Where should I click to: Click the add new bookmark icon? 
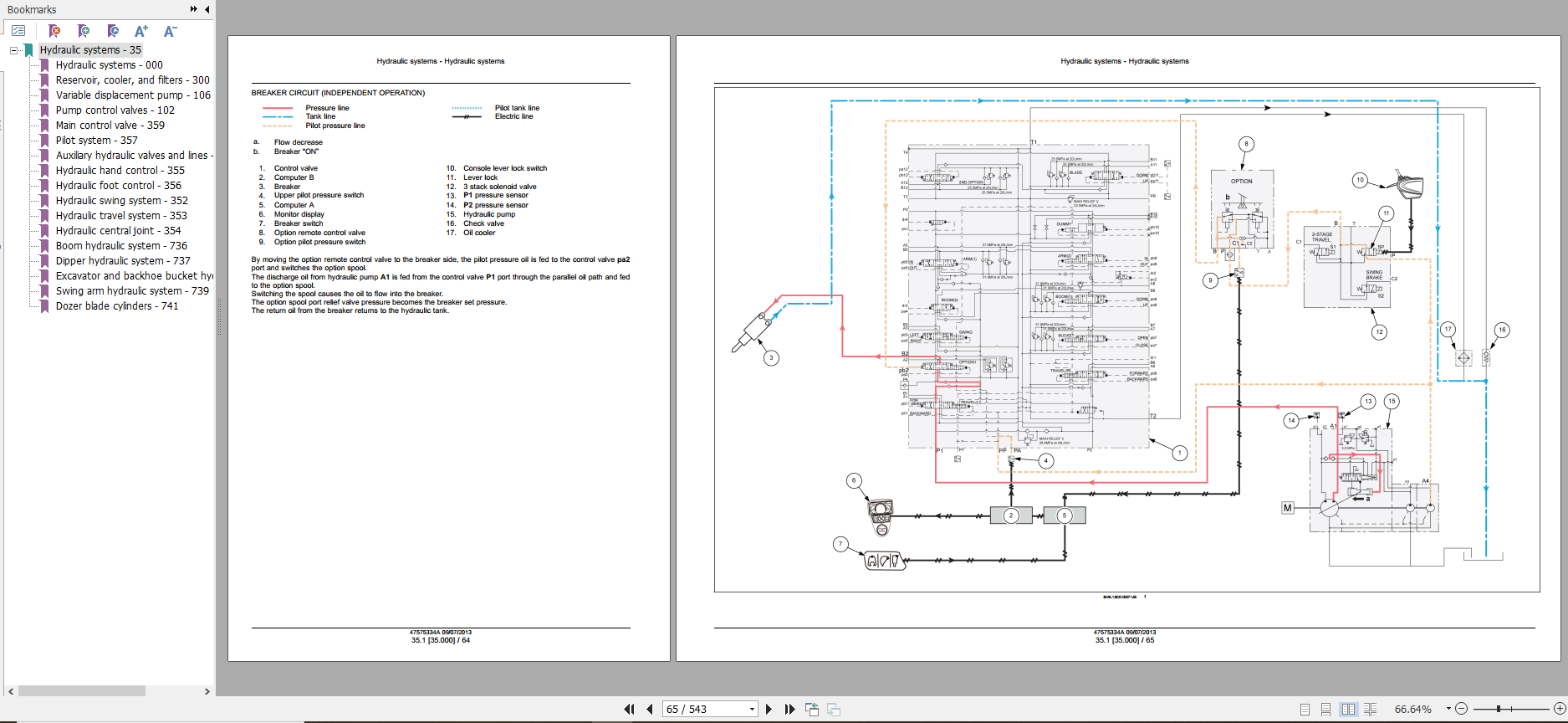coord(84,31)
